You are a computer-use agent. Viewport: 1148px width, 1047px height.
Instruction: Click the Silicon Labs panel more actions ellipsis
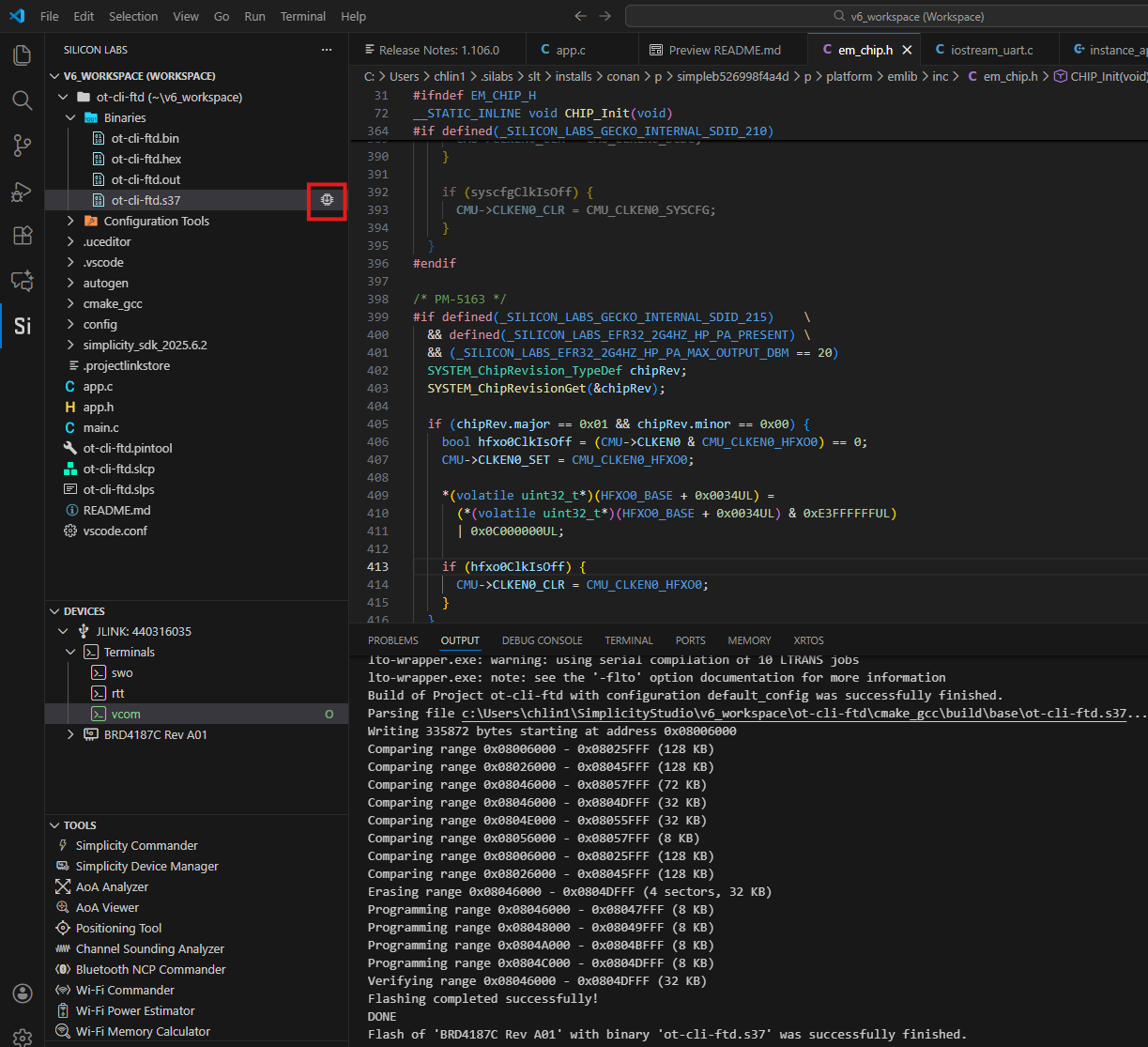[x=326, y=50]
